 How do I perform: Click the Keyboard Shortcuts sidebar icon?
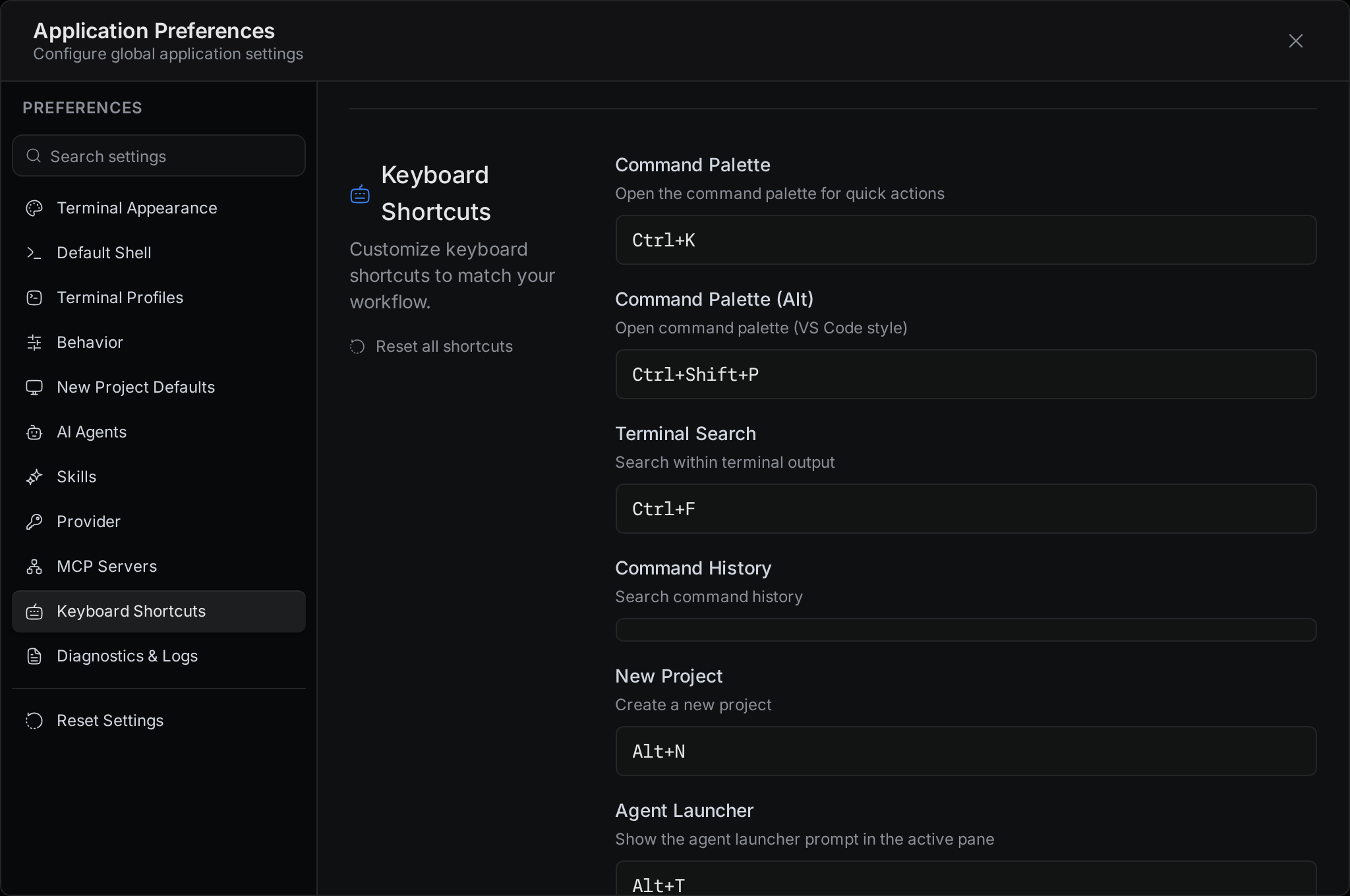pyautogui.click(x=34, y=611)
